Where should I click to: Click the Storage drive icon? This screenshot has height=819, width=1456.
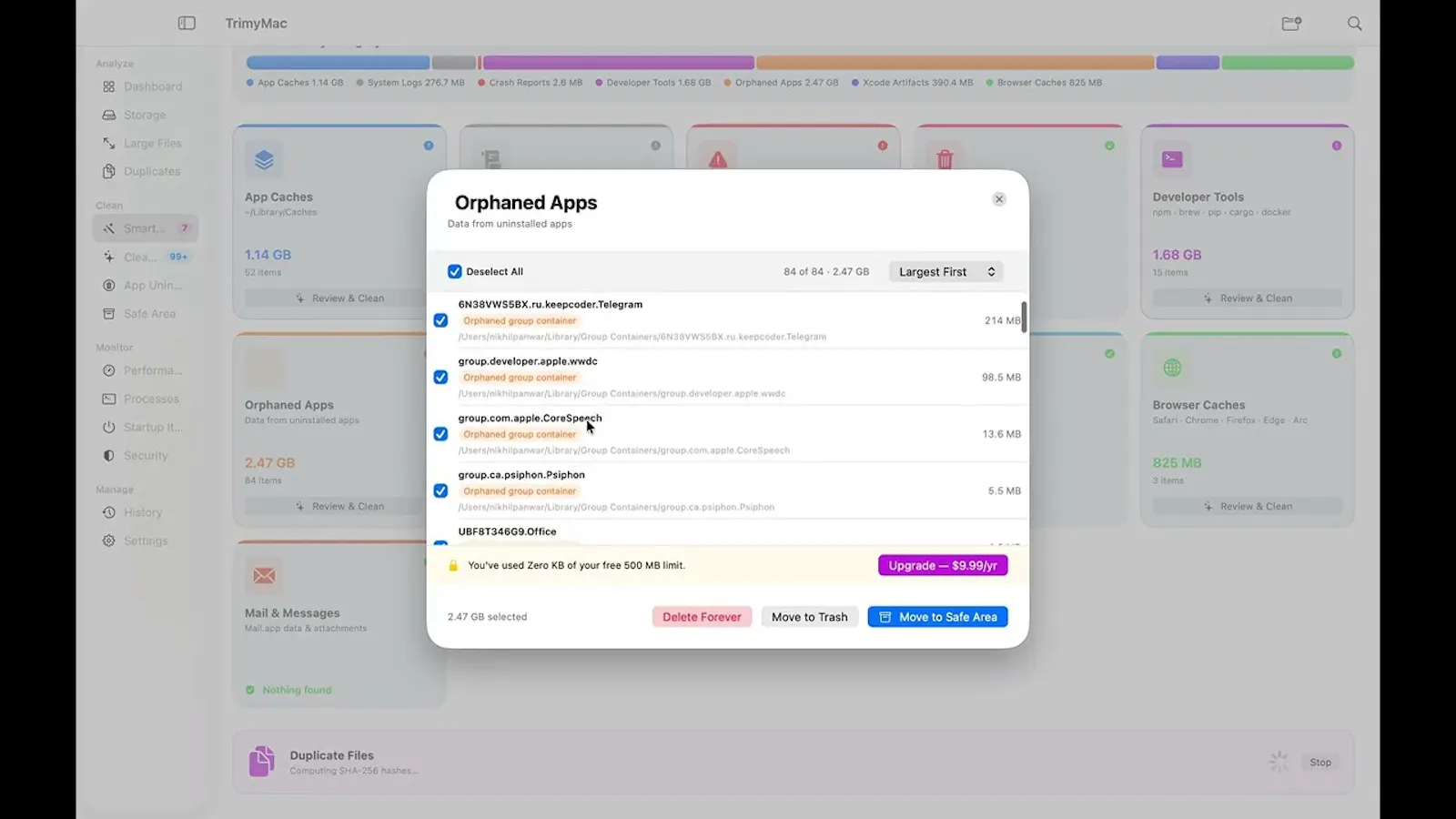pyautogui.click(x=109, y=115)
